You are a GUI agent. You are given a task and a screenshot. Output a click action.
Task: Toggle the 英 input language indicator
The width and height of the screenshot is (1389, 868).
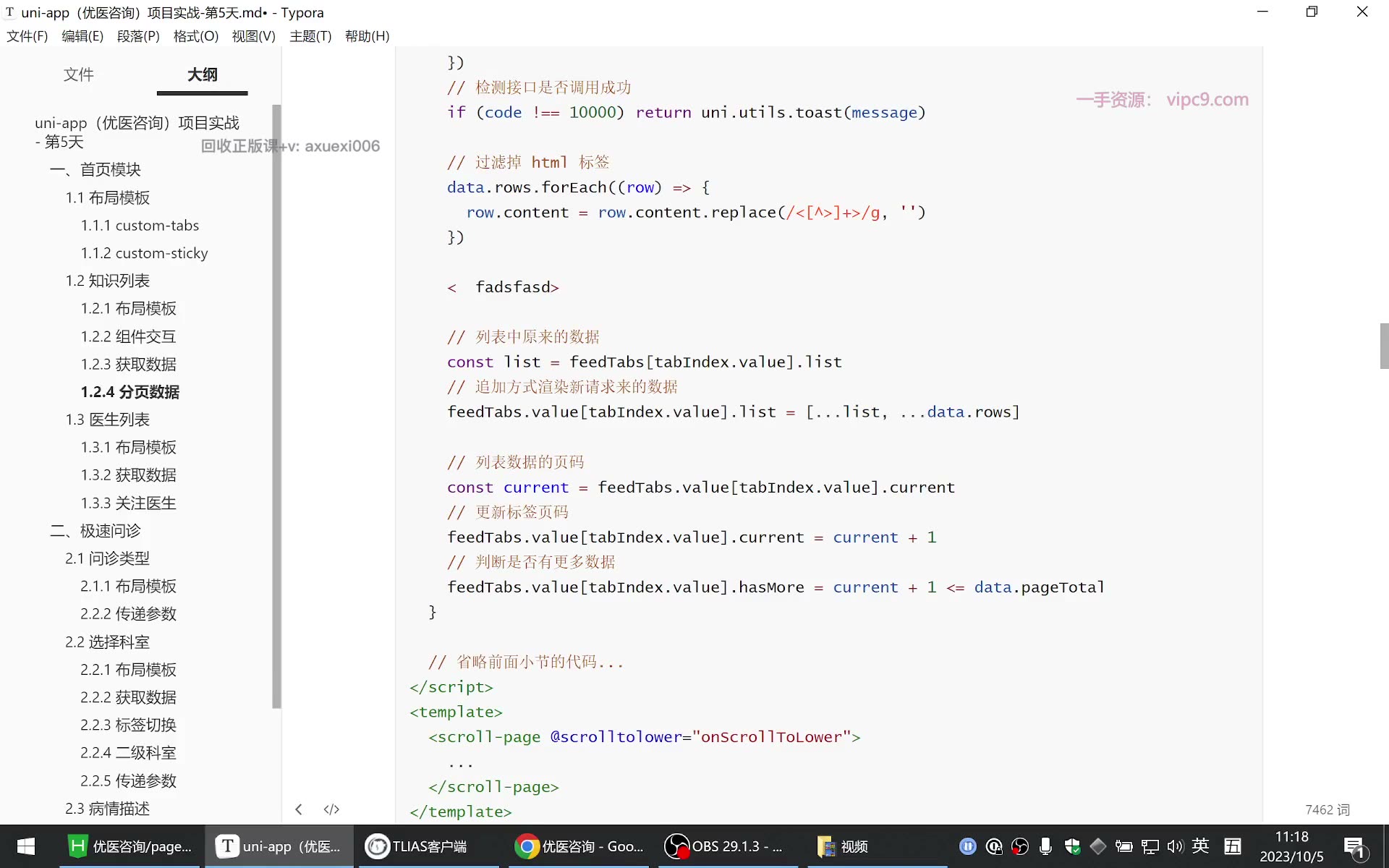point(1201,846)
